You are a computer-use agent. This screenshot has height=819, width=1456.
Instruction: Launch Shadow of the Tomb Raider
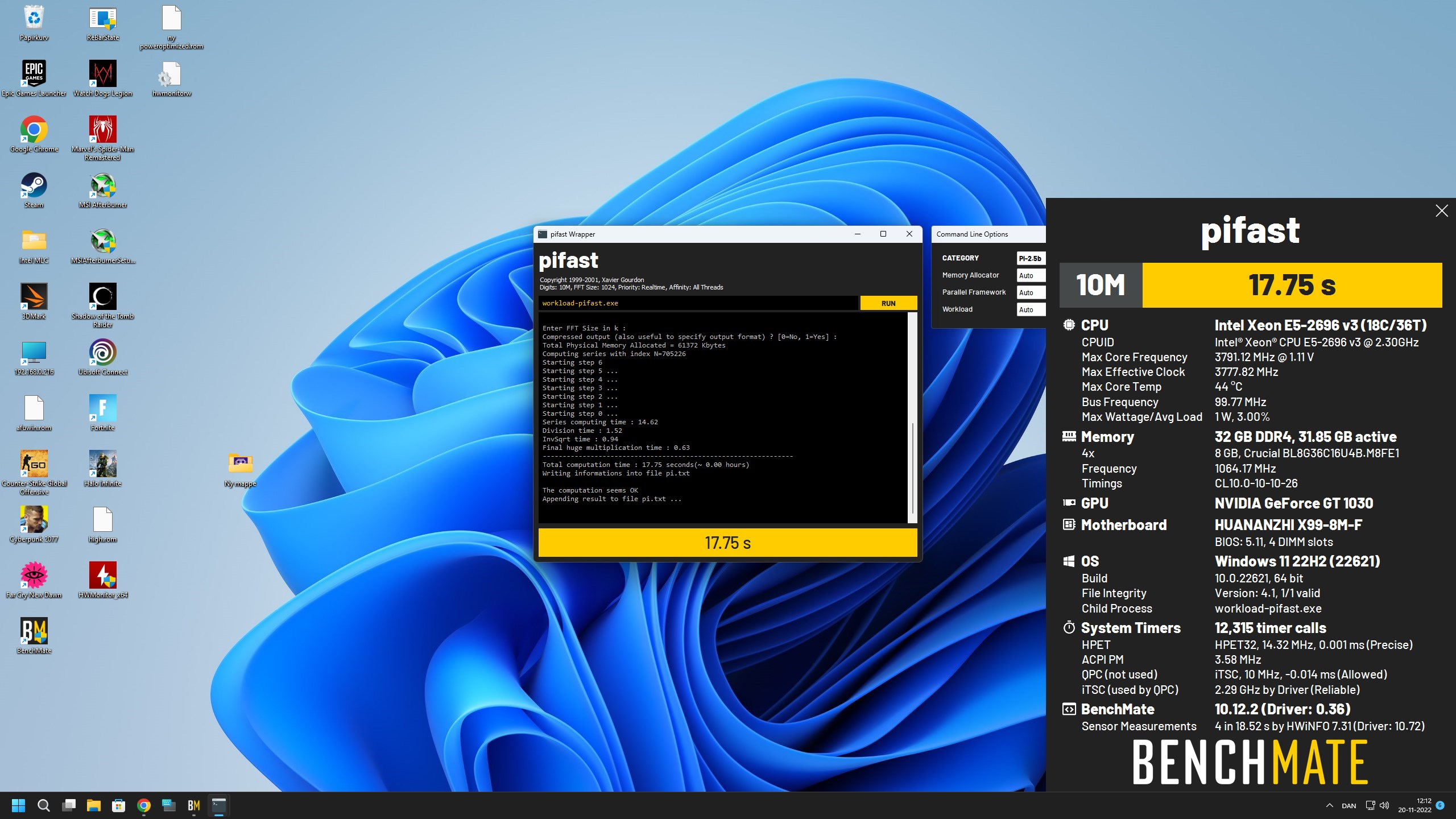103,305
